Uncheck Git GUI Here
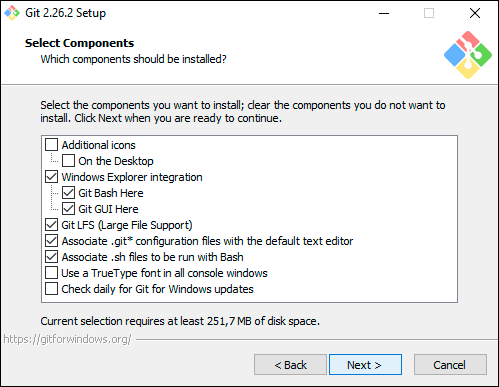This screenshot has height=387, width=499. [x=68, y=209]
